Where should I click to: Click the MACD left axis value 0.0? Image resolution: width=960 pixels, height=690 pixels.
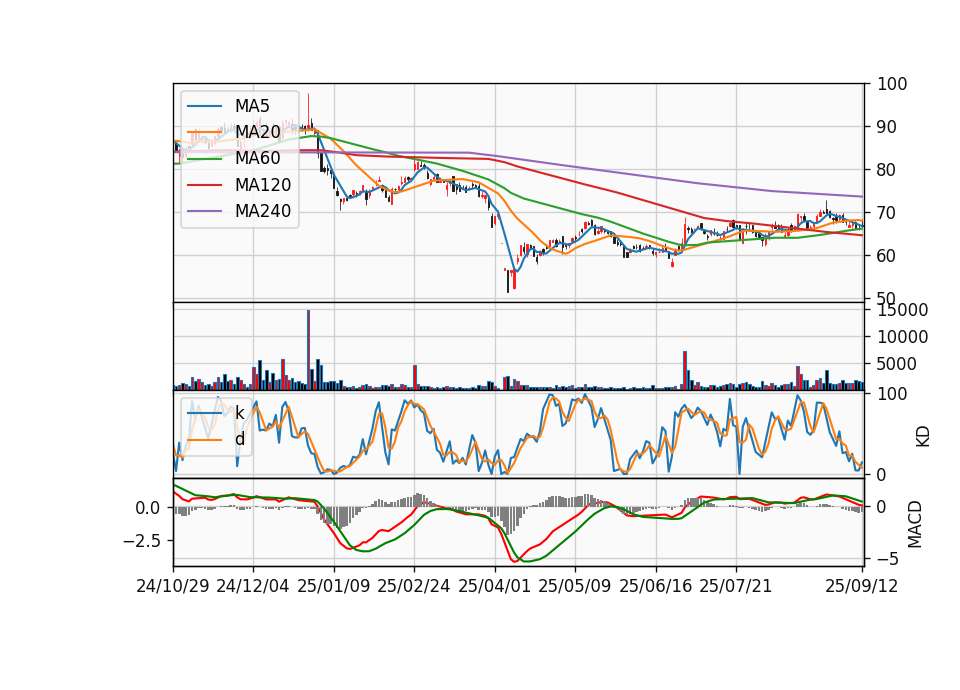click(148, 508)
